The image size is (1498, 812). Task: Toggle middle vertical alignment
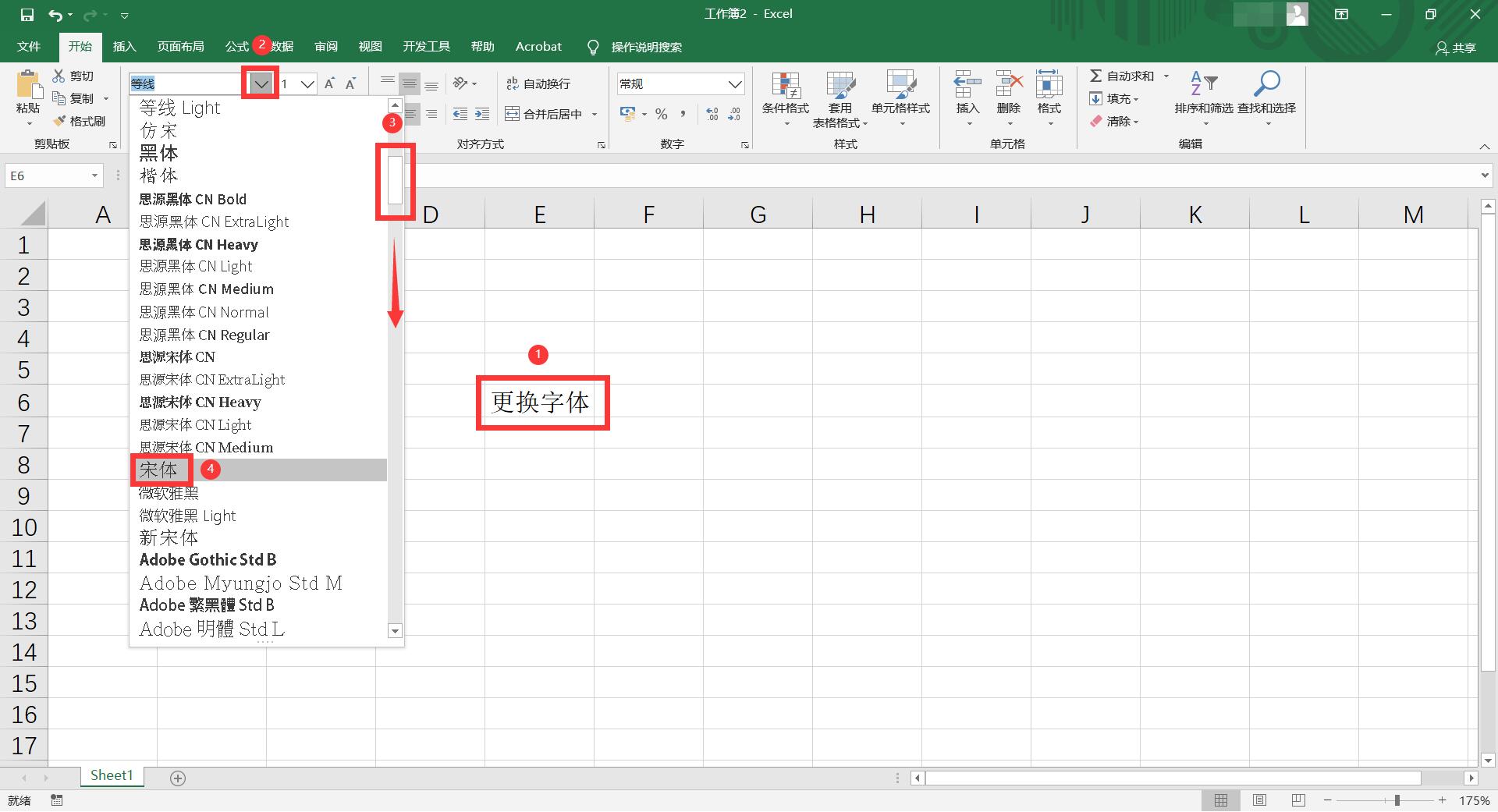click(x=410, y=83)
